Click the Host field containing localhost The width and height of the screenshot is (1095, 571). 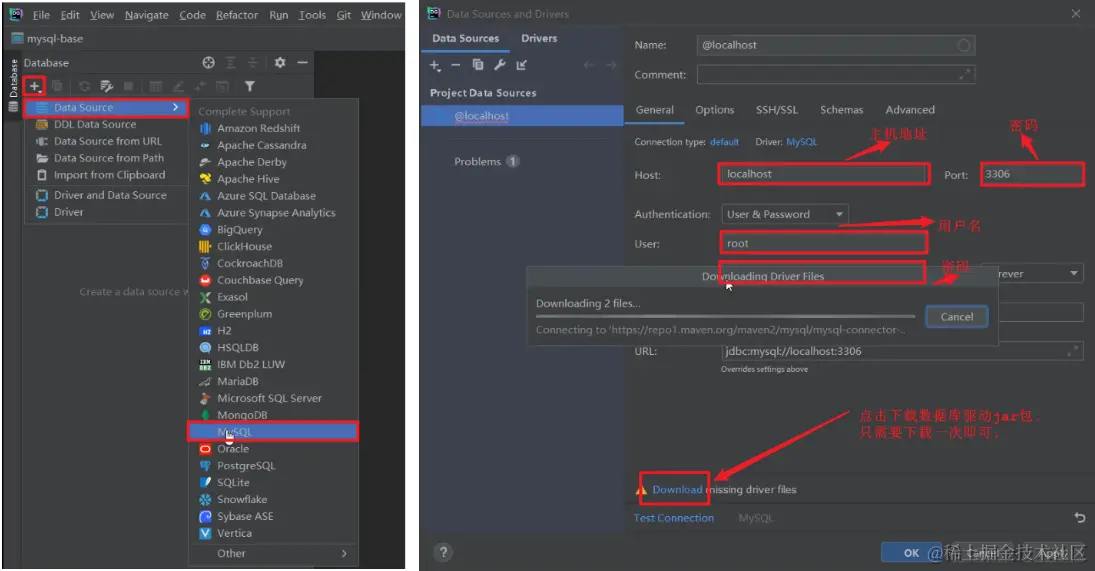pos(824,174)
